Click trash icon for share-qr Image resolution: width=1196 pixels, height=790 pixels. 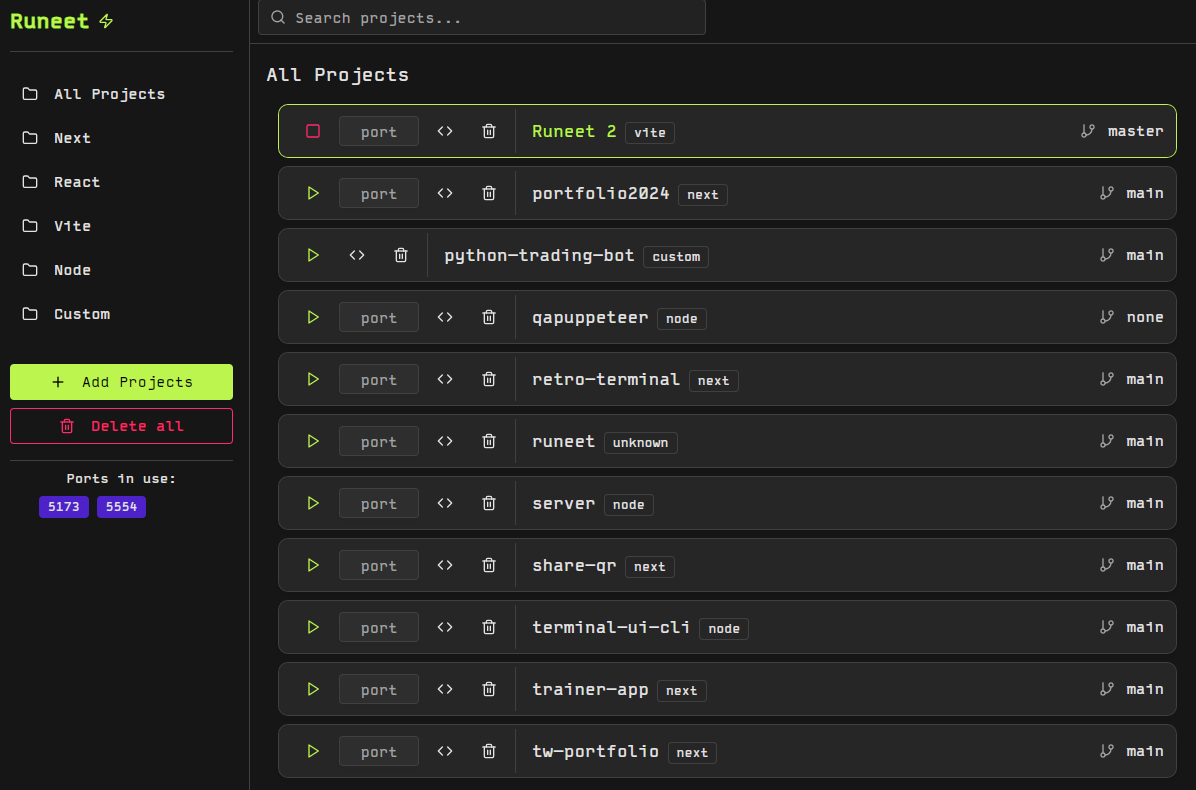click(489, 565)
